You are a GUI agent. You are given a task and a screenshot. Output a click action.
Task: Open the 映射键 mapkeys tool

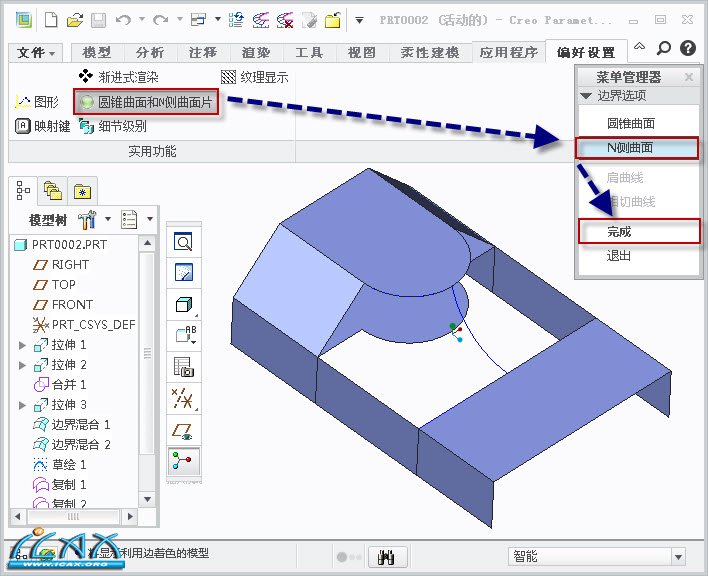tap(42, 126)
